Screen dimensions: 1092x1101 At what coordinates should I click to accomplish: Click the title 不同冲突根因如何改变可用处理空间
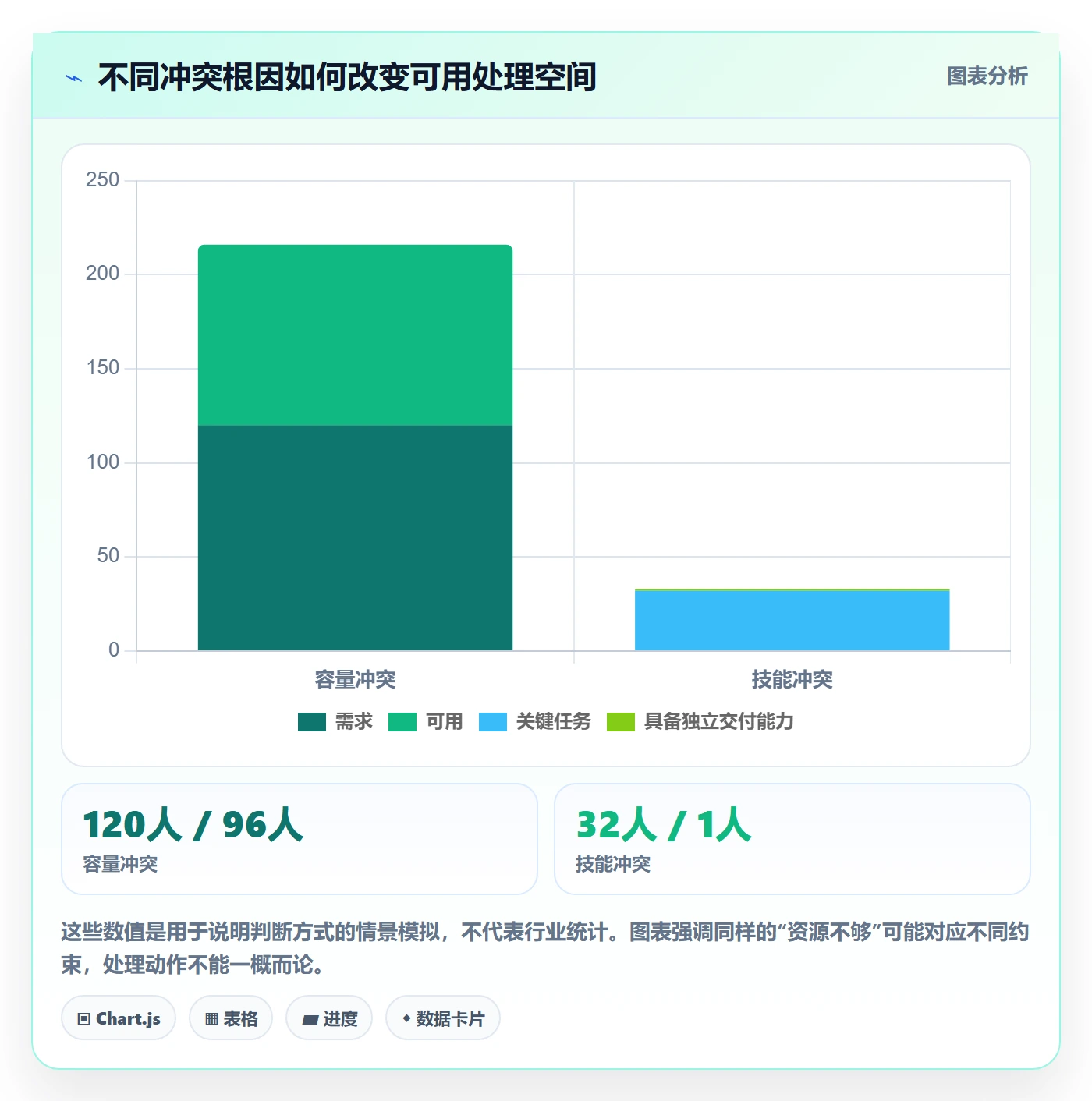click(x=347, y=77)
